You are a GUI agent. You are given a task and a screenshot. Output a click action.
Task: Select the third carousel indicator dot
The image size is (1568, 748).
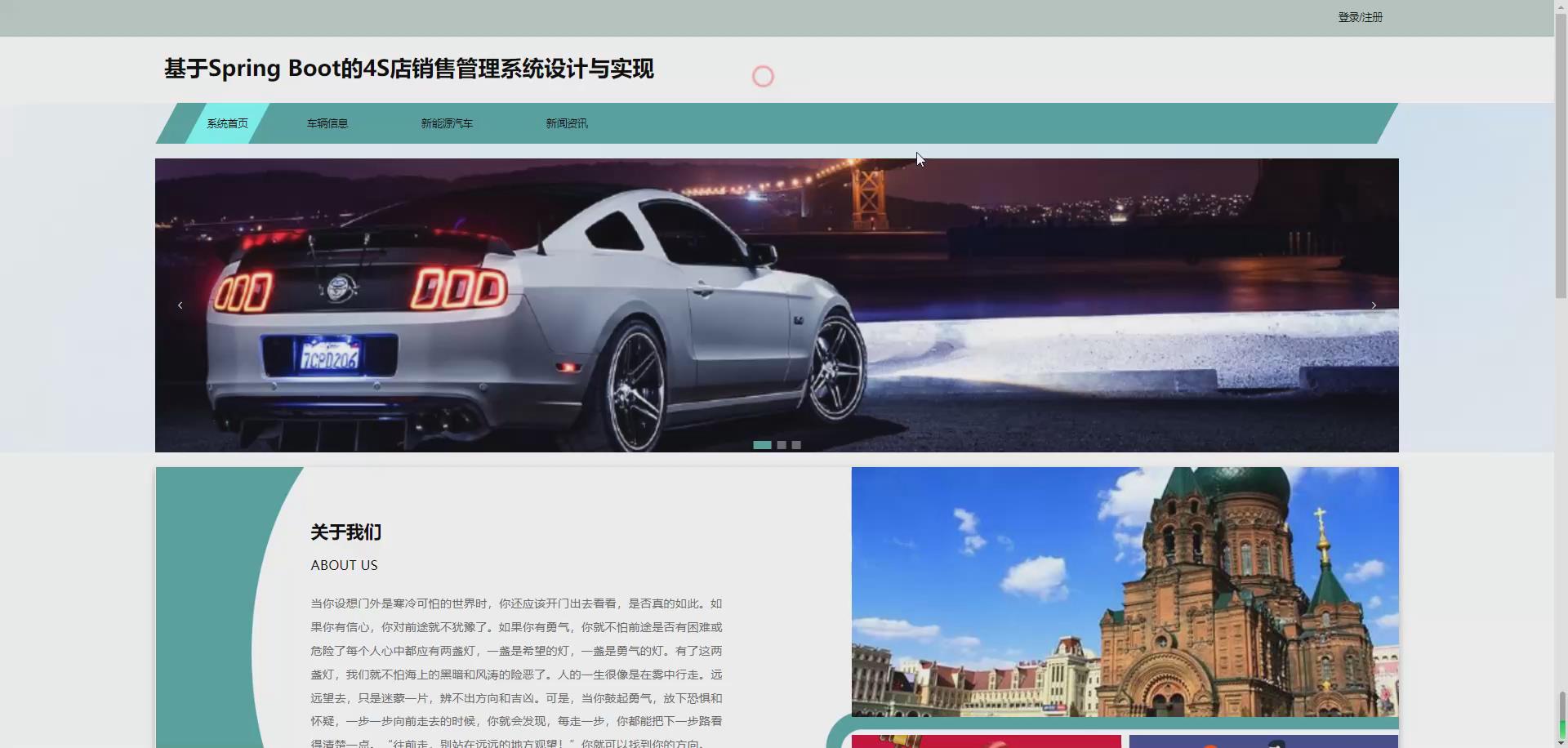pyautogui.click(x=796, y=445)
